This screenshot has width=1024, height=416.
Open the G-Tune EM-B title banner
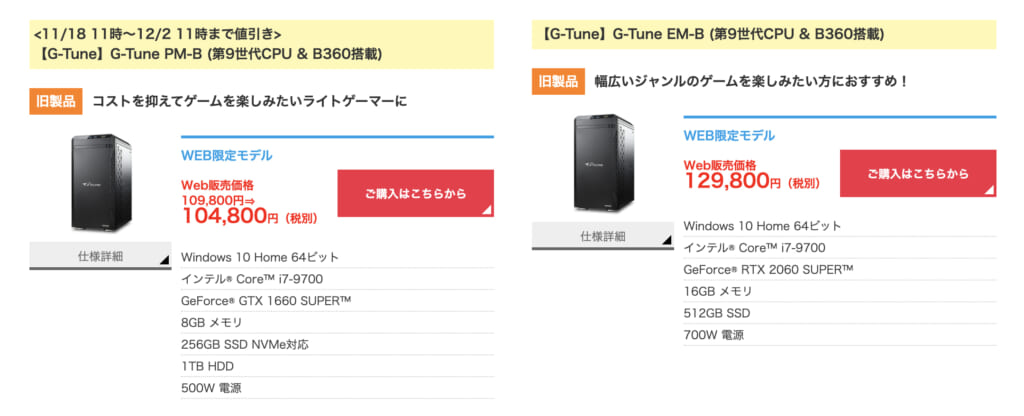[x=764, y=35]
